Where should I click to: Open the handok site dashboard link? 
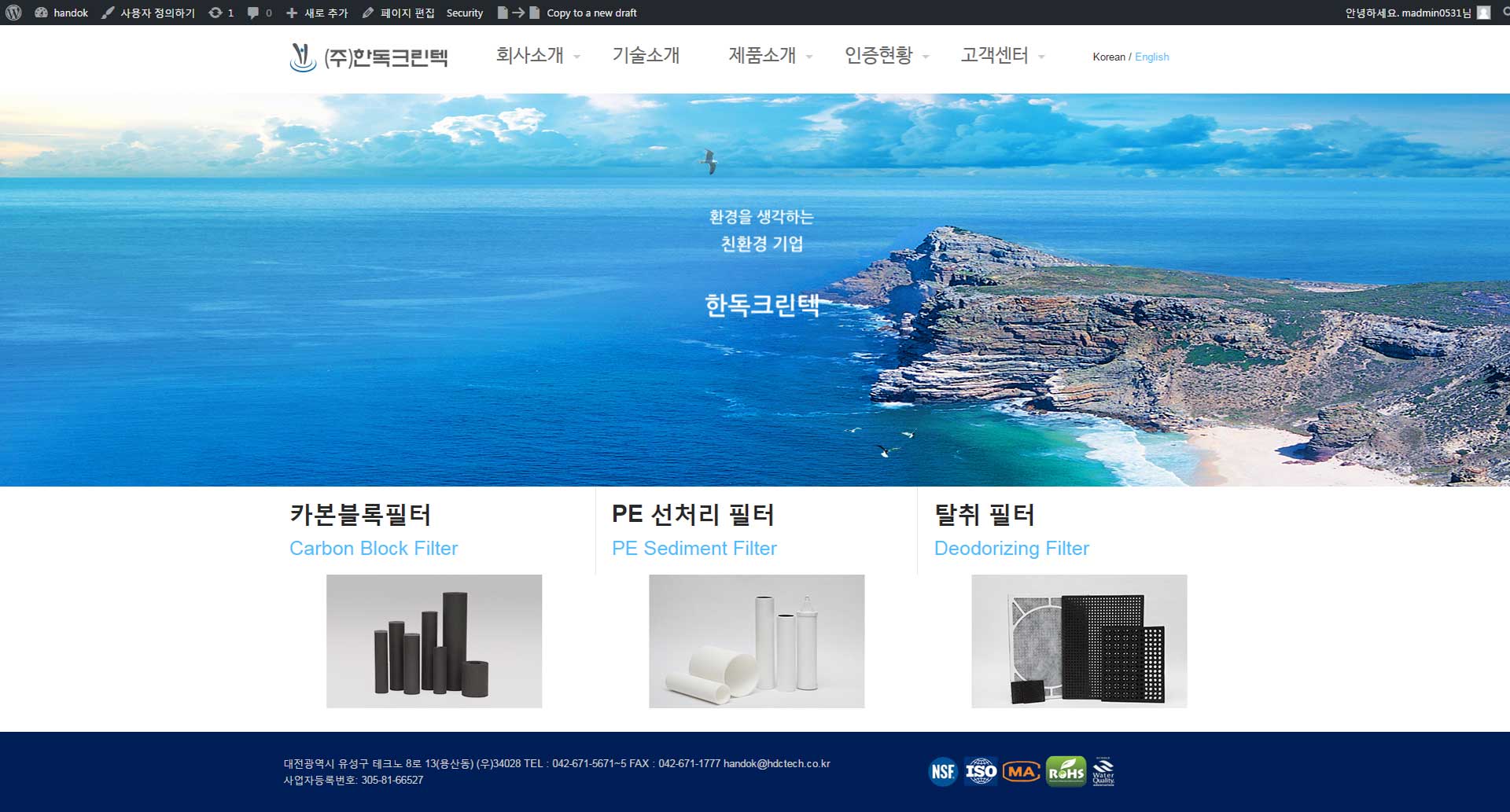(71, 13)
